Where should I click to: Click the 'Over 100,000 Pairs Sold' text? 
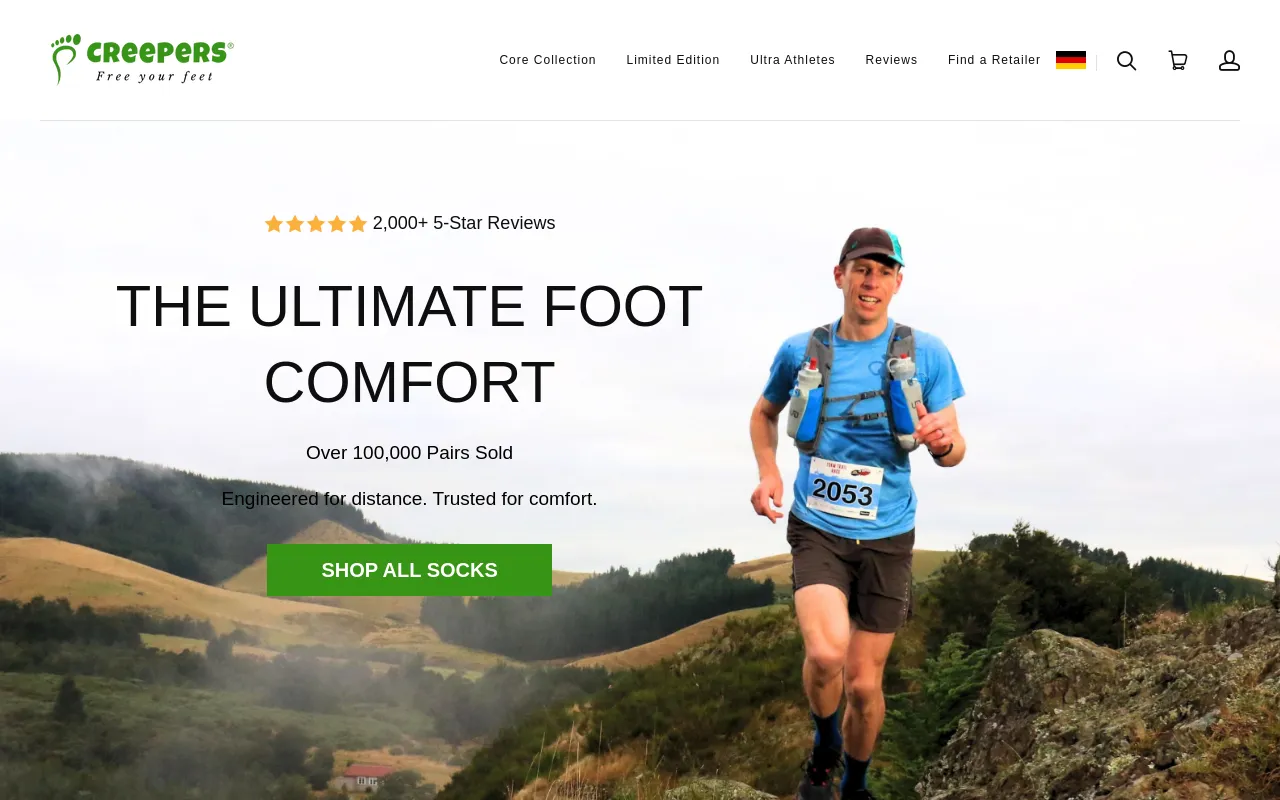point(409,453)
